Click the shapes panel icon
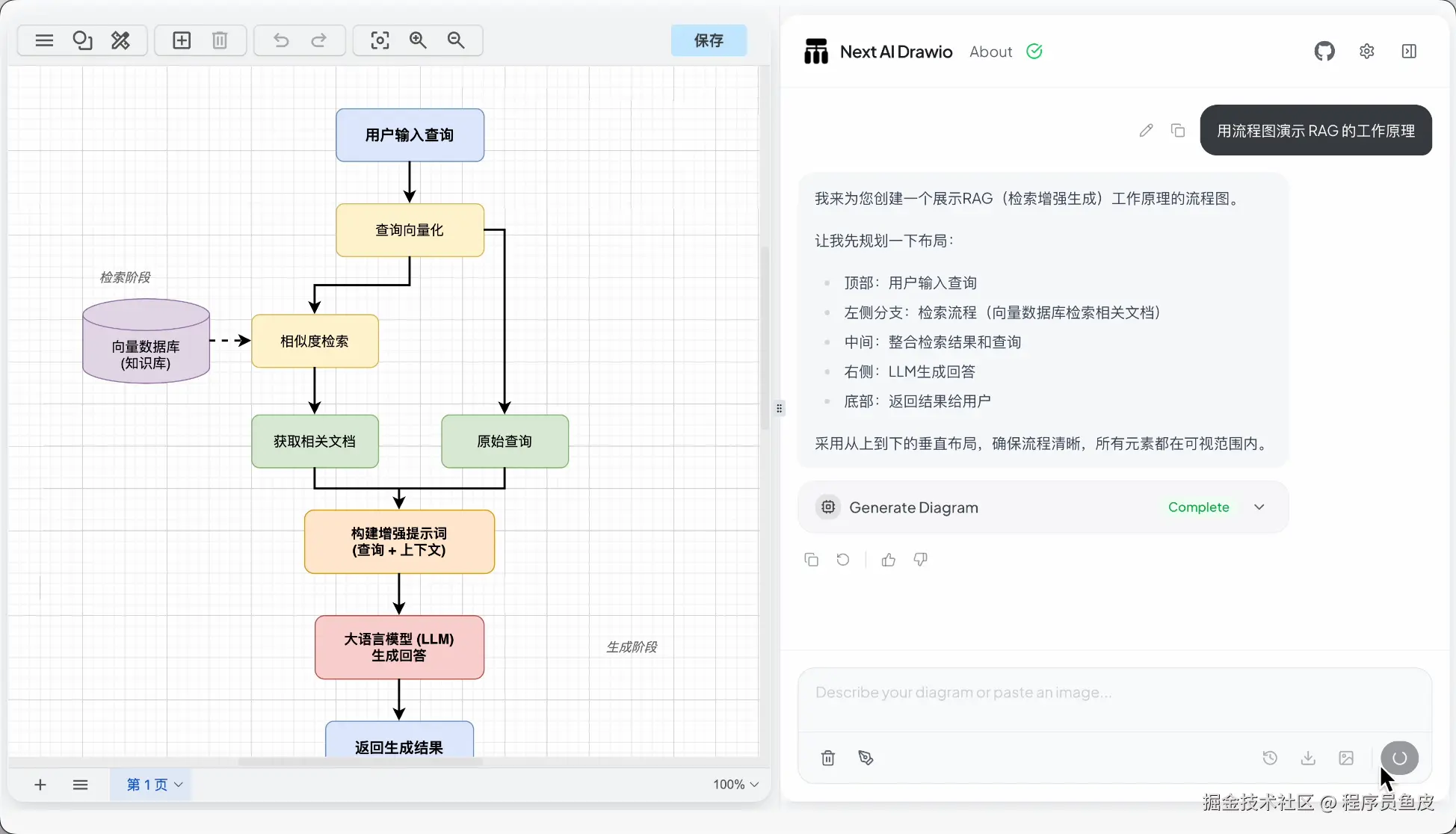 [82, 40]
